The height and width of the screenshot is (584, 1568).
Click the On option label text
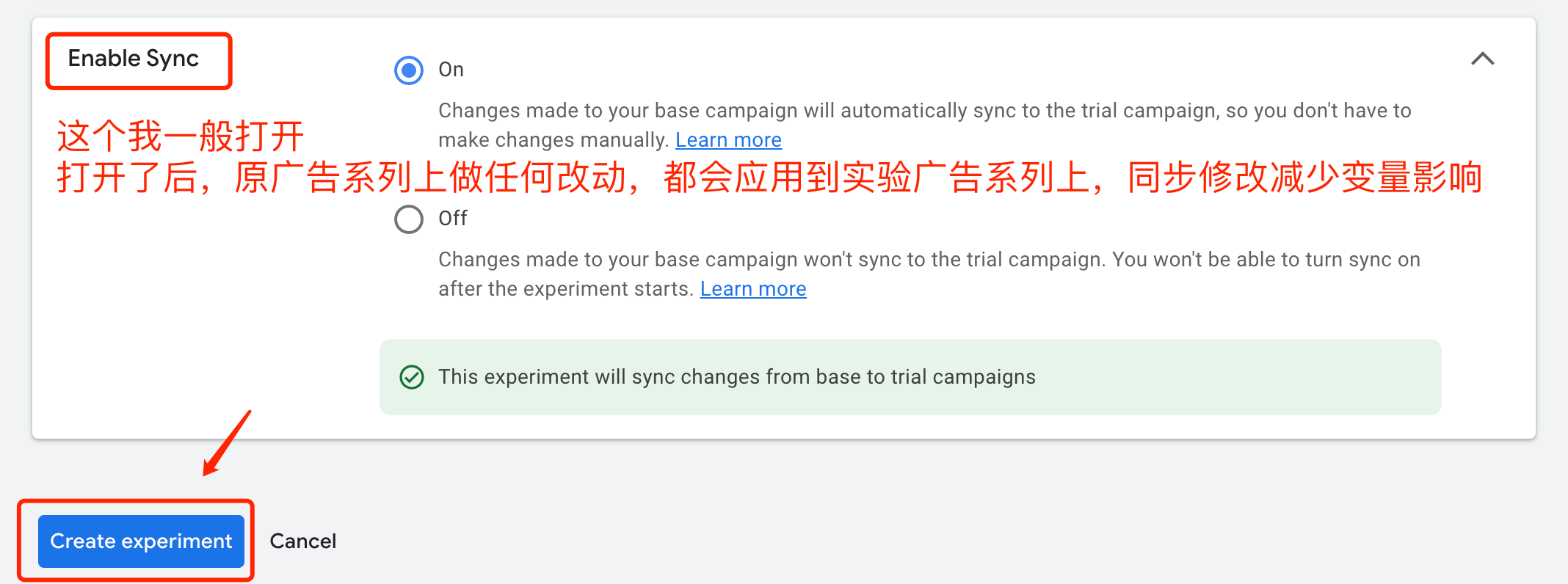451,70
